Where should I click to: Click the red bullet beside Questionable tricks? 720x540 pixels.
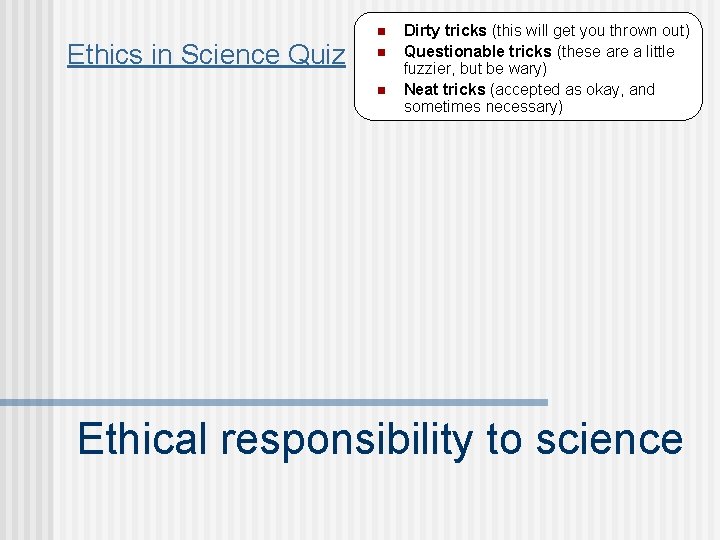click(x=381, y=52)
